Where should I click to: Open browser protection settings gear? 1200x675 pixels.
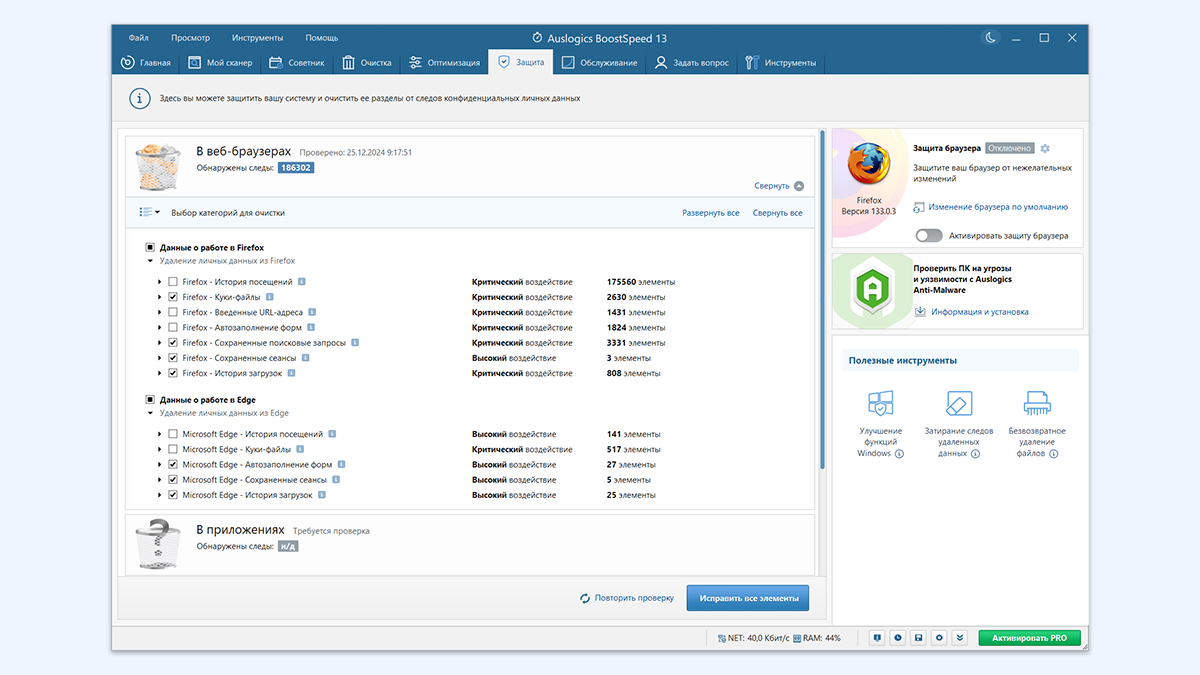pos(1045,148)
